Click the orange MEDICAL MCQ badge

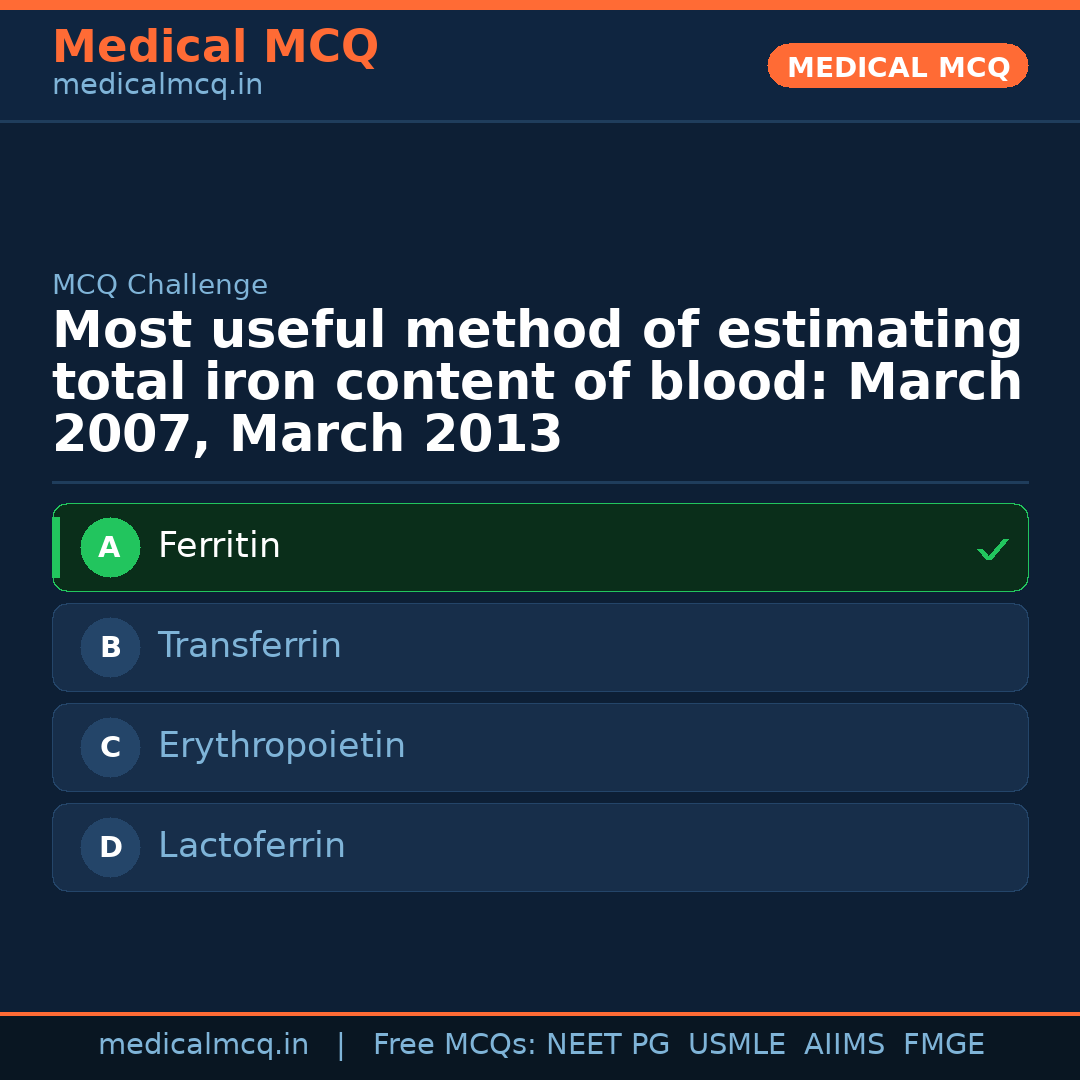[897, 66]
